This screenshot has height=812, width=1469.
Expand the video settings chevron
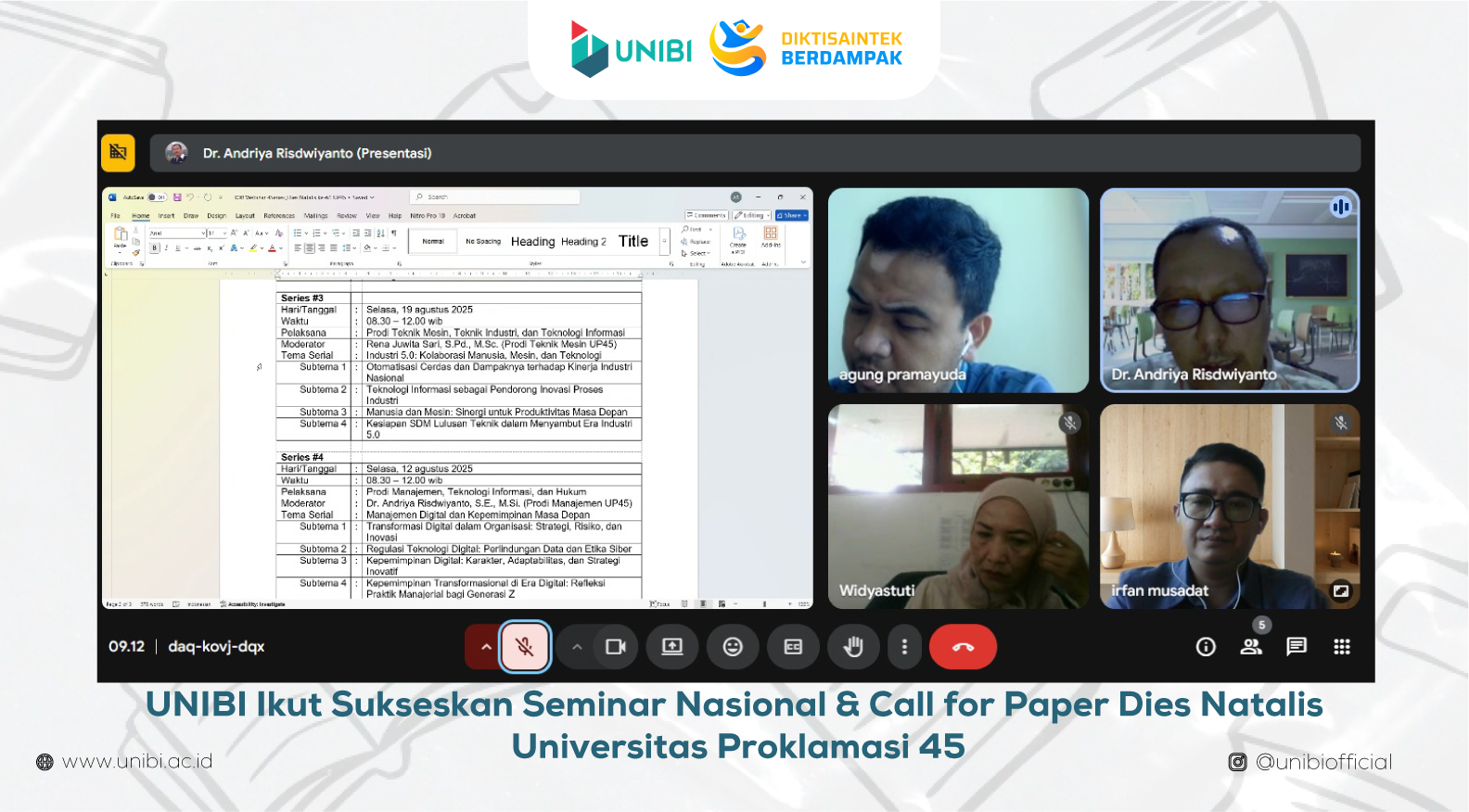click(577, 647)
